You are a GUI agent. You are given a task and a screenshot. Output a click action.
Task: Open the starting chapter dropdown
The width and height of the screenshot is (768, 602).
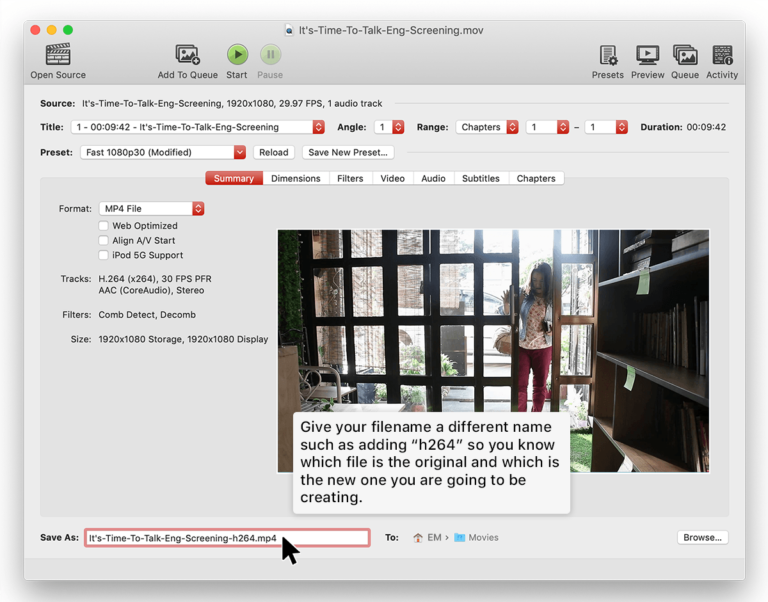pos(548,127)
